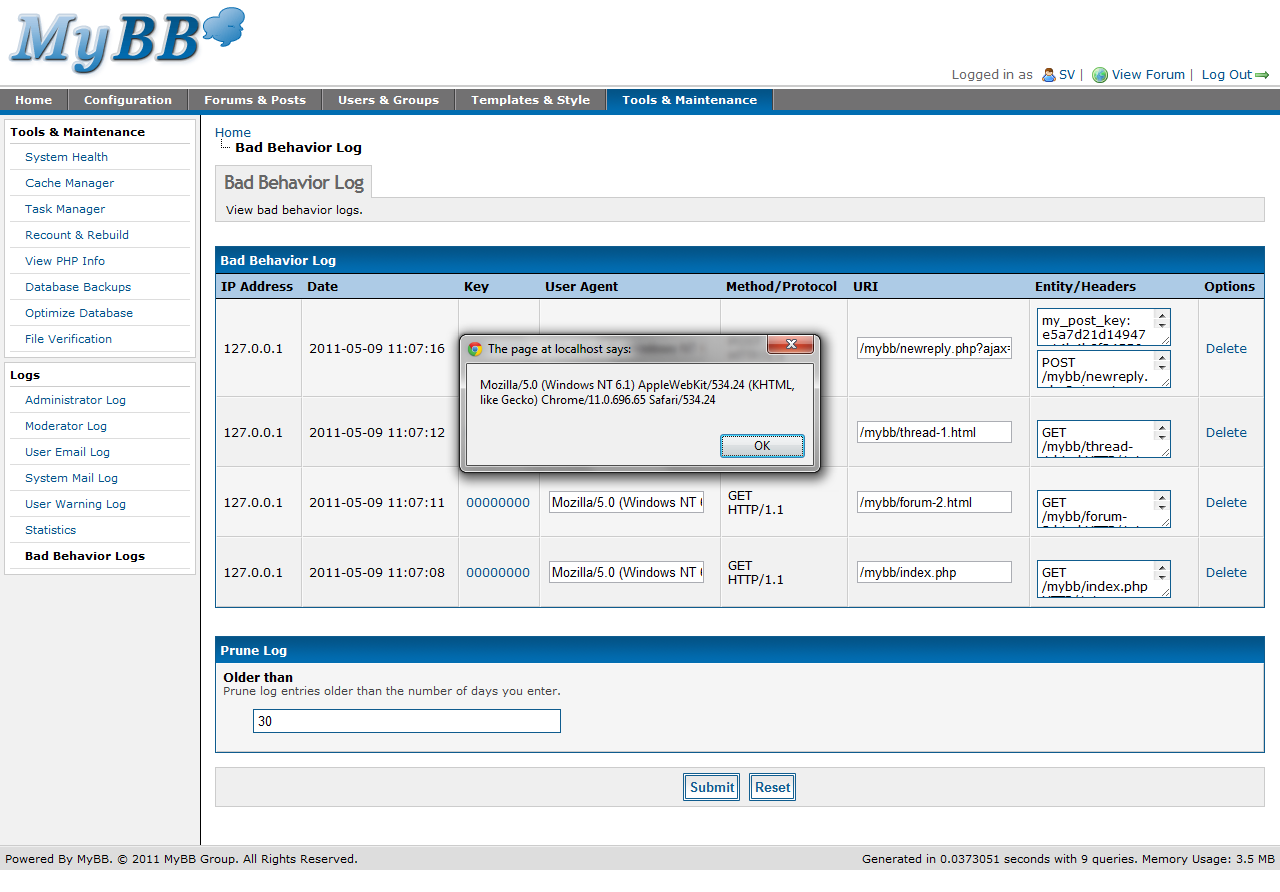Switch to Users & Groups tab
The image size is (1280, 892).
[388, 100]
